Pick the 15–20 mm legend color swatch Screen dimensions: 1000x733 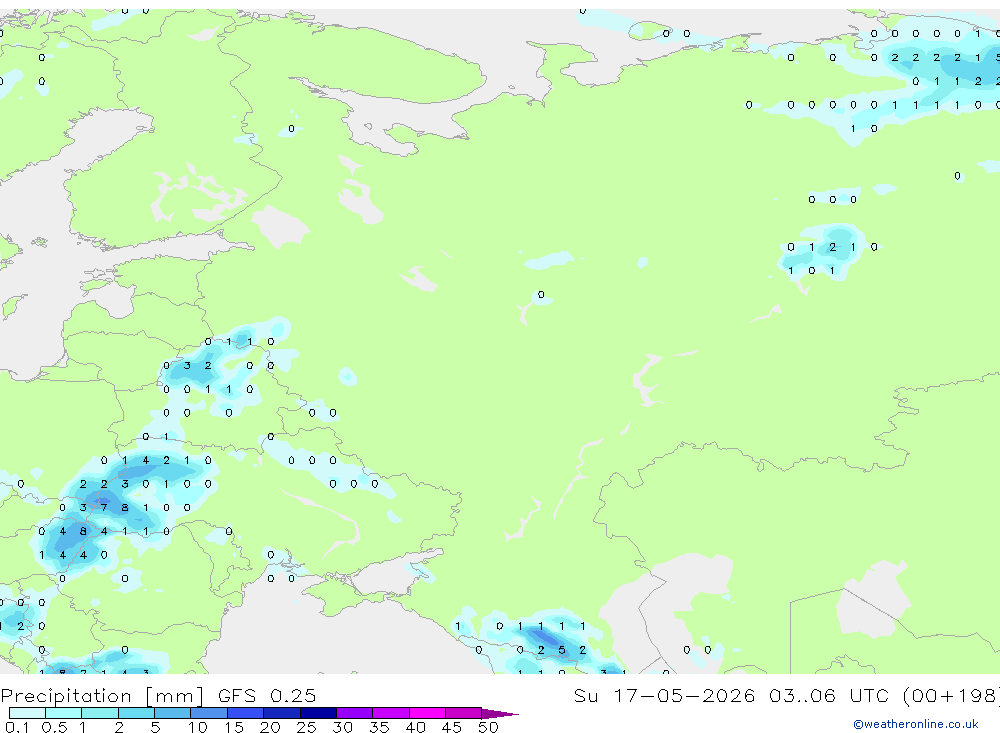[246, 713]
